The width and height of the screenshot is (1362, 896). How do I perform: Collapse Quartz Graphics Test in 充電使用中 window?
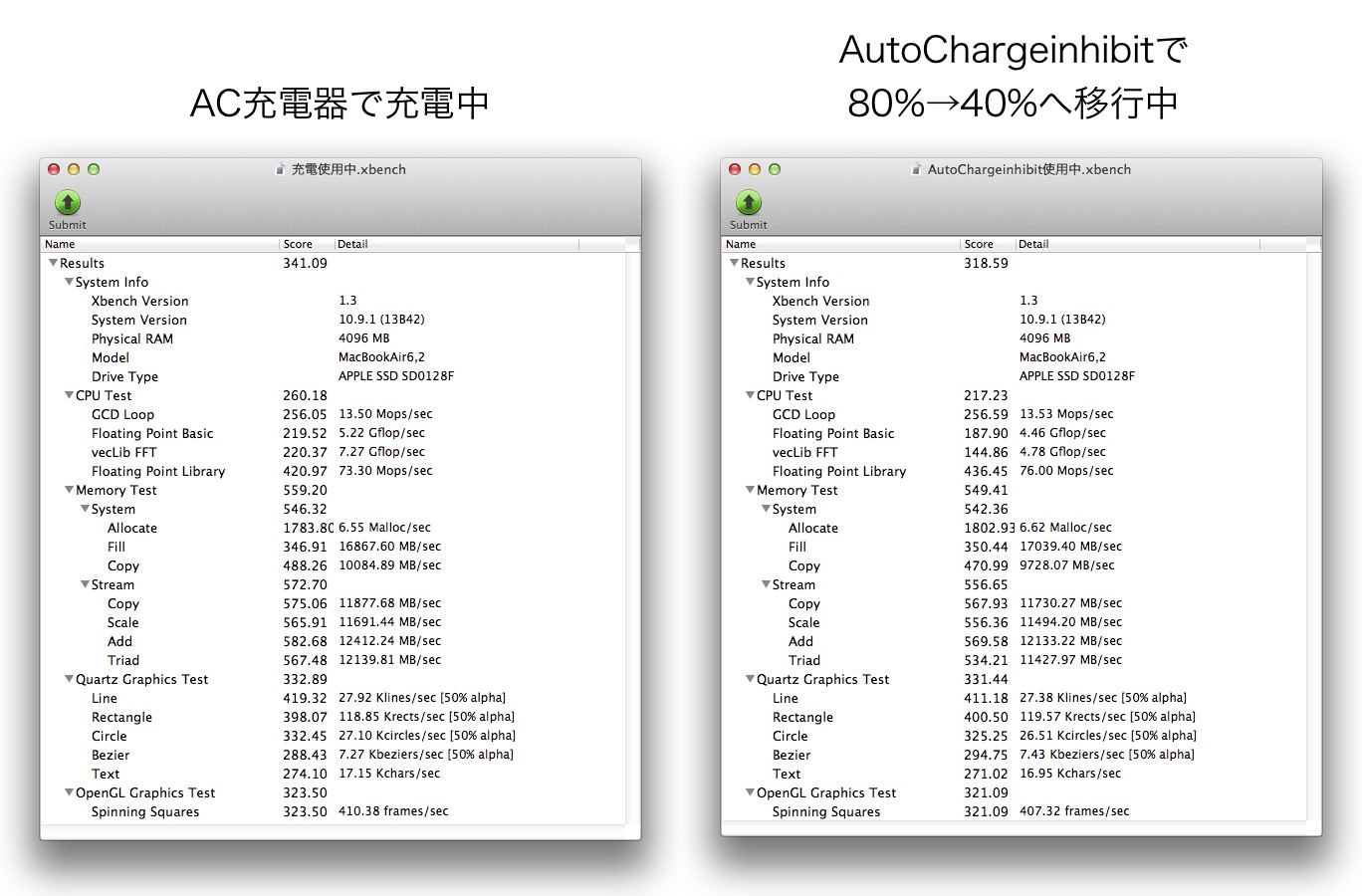click(x=69, y=679)
